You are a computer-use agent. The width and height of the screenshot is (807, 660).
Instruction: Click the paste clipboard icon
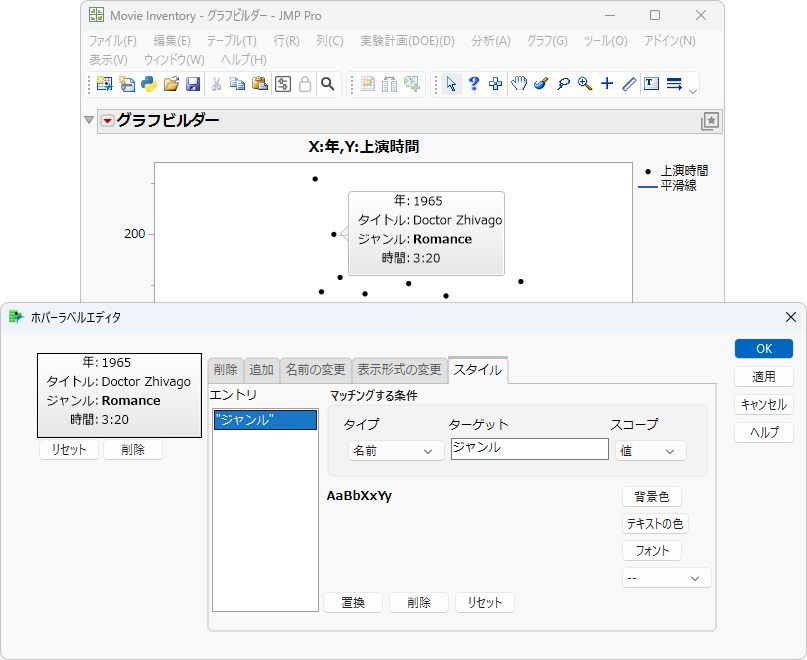pyautogui.click(x=260, y=83)
